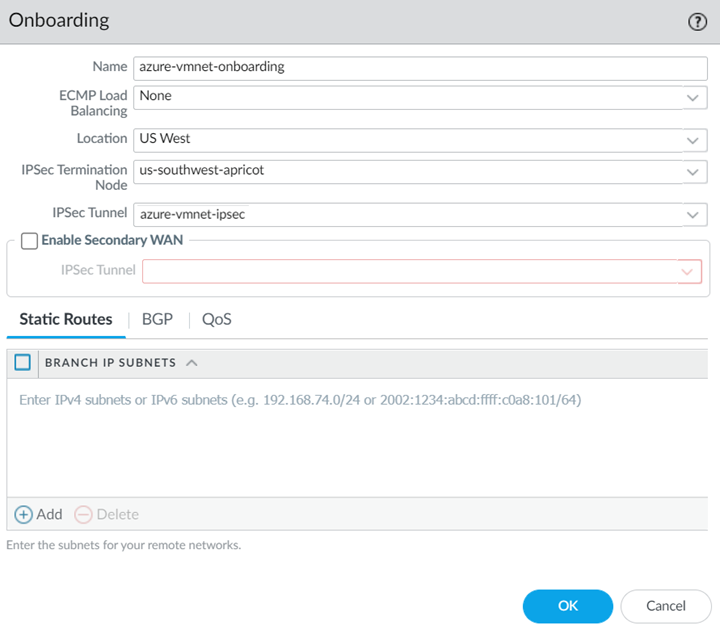Image resolution: width=720 pixels, height=638 pixels.
Task: Click the Delete minus circle icon
Action: tap(83, 514)
